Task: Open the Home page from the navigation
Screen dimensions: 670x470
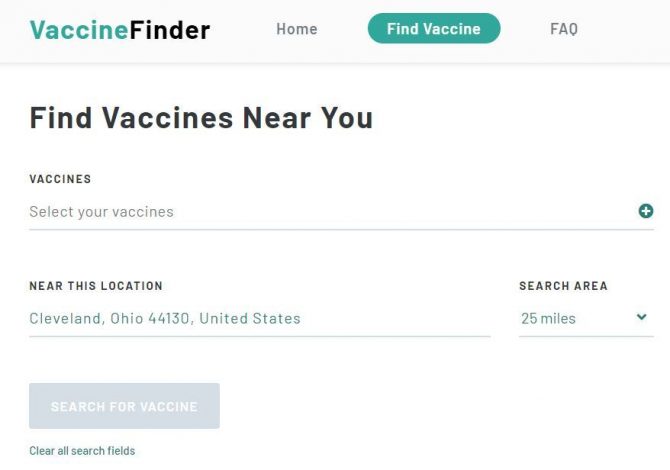Action: pyautogui.click(x=297, y=29)
